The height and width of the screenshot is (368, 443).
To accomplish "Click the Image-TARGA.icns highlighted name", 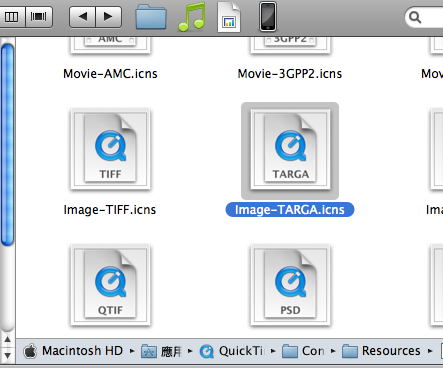I will [x=290, y=210].
